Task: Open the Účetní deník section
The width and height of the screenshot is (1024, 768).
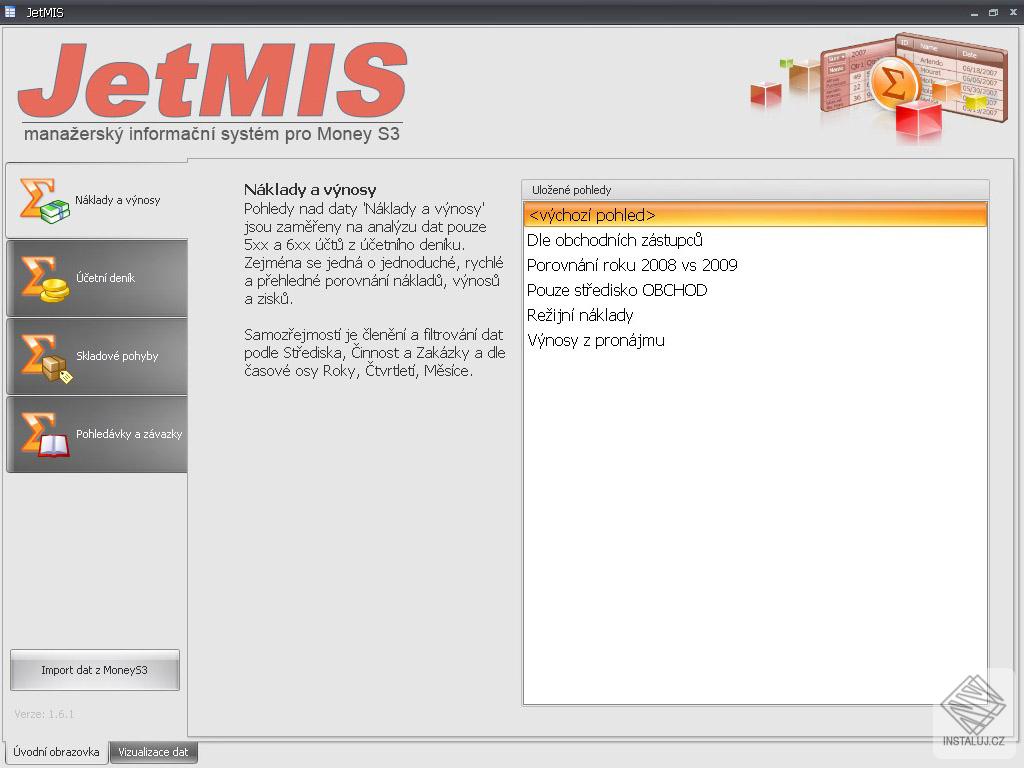Action: 97,278
